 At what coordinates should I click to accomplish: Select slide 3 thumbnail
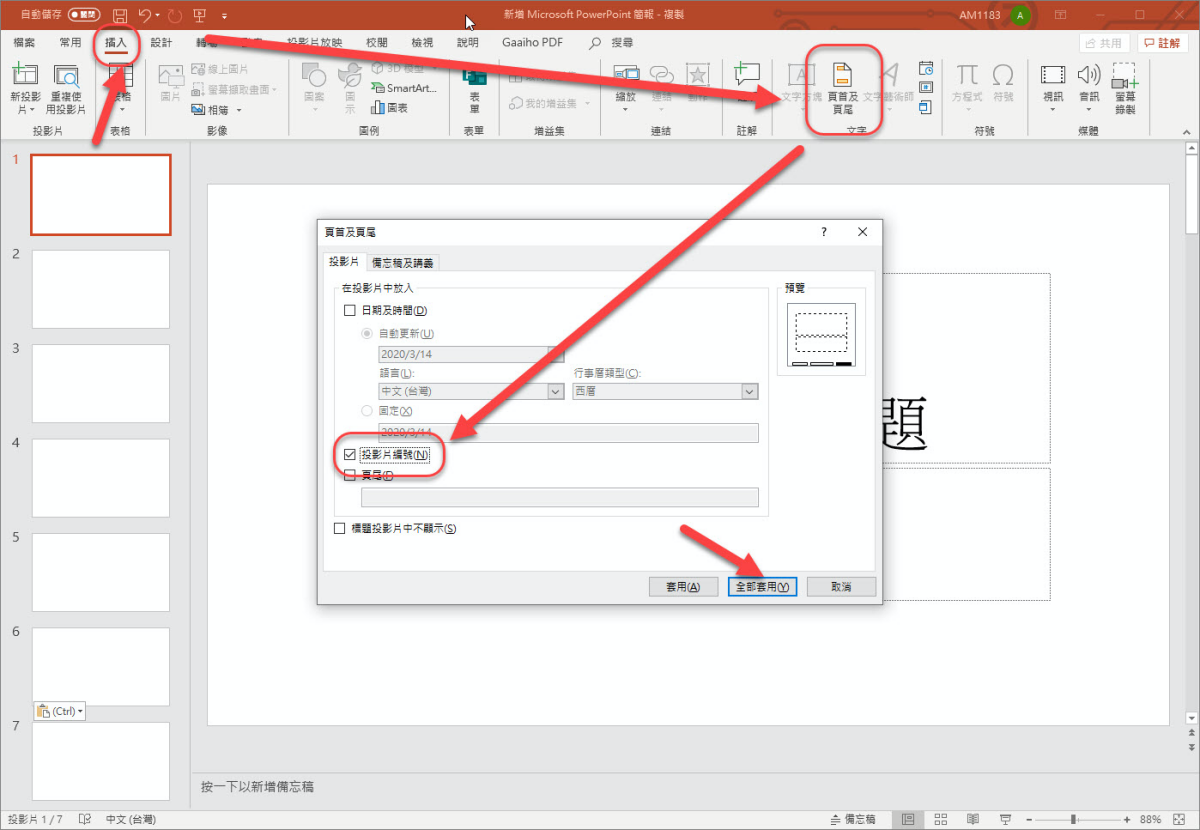pos(101,383)
